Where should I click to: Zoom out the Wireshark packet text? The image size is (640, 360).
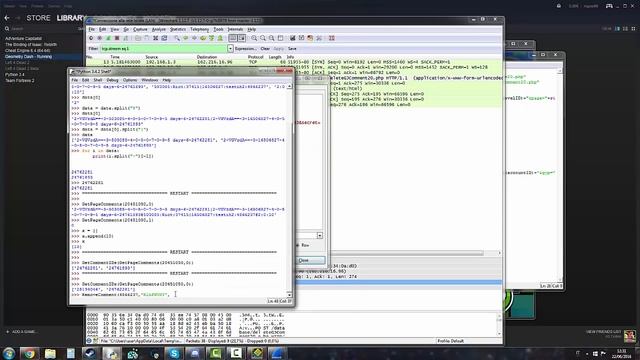click(262, 38)
